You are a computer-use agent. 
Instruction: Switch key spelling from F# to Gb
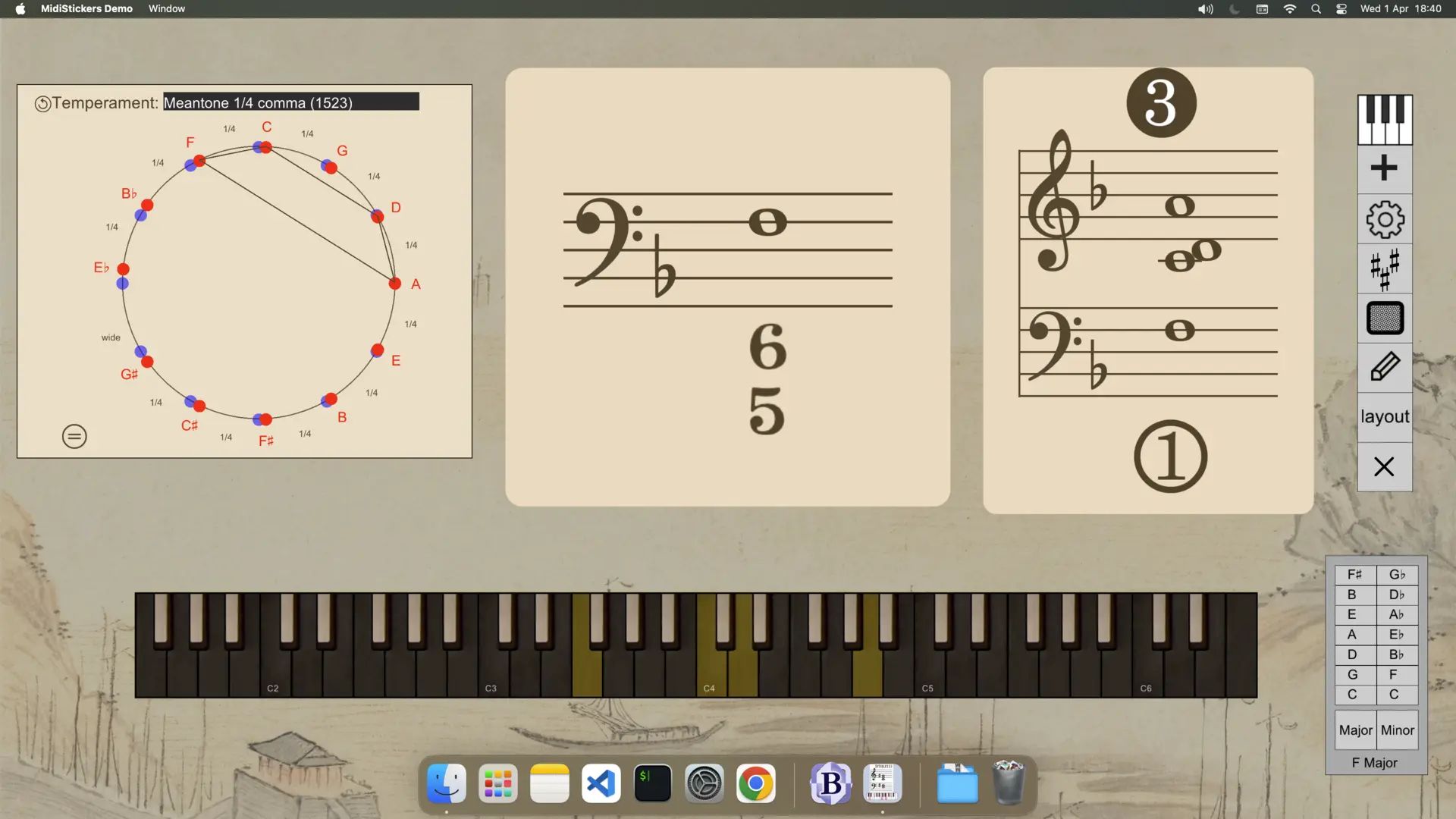point(1398,574)
